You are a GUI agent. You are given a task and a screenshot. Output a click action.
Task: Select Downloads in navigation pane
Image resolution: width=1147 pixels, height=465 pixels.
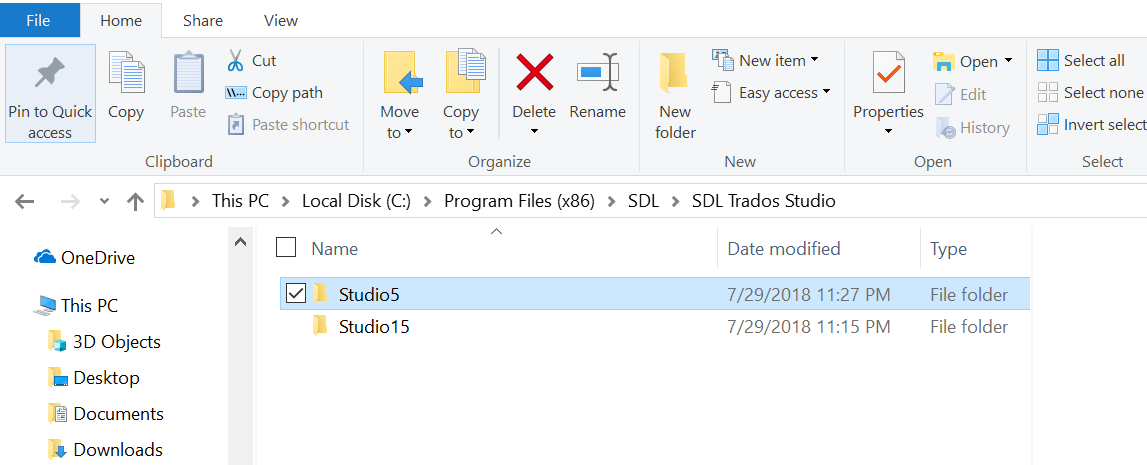click(x=118, y=449)
